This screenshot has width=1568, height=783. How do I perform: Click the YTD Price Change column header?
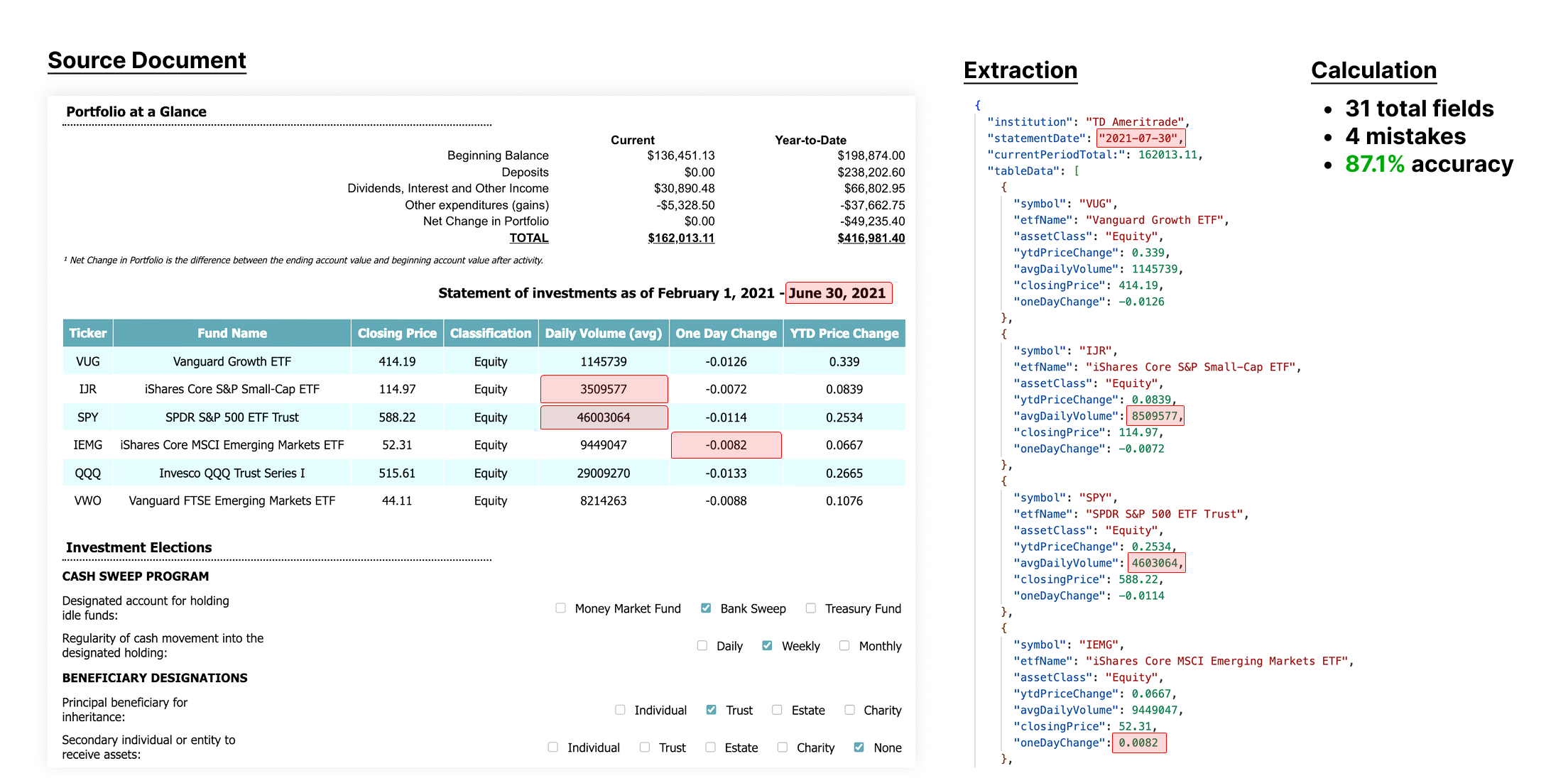tap(844, 334)
